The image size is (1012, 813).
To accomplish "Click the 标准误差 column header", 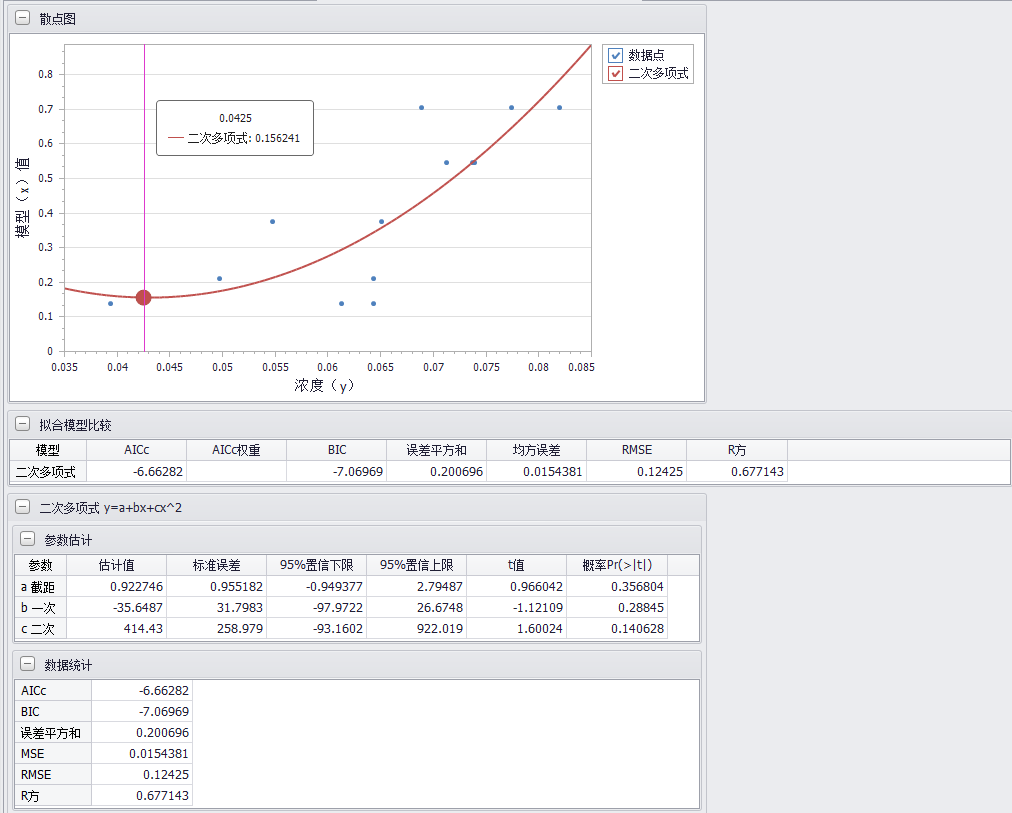I will point(216,565).
